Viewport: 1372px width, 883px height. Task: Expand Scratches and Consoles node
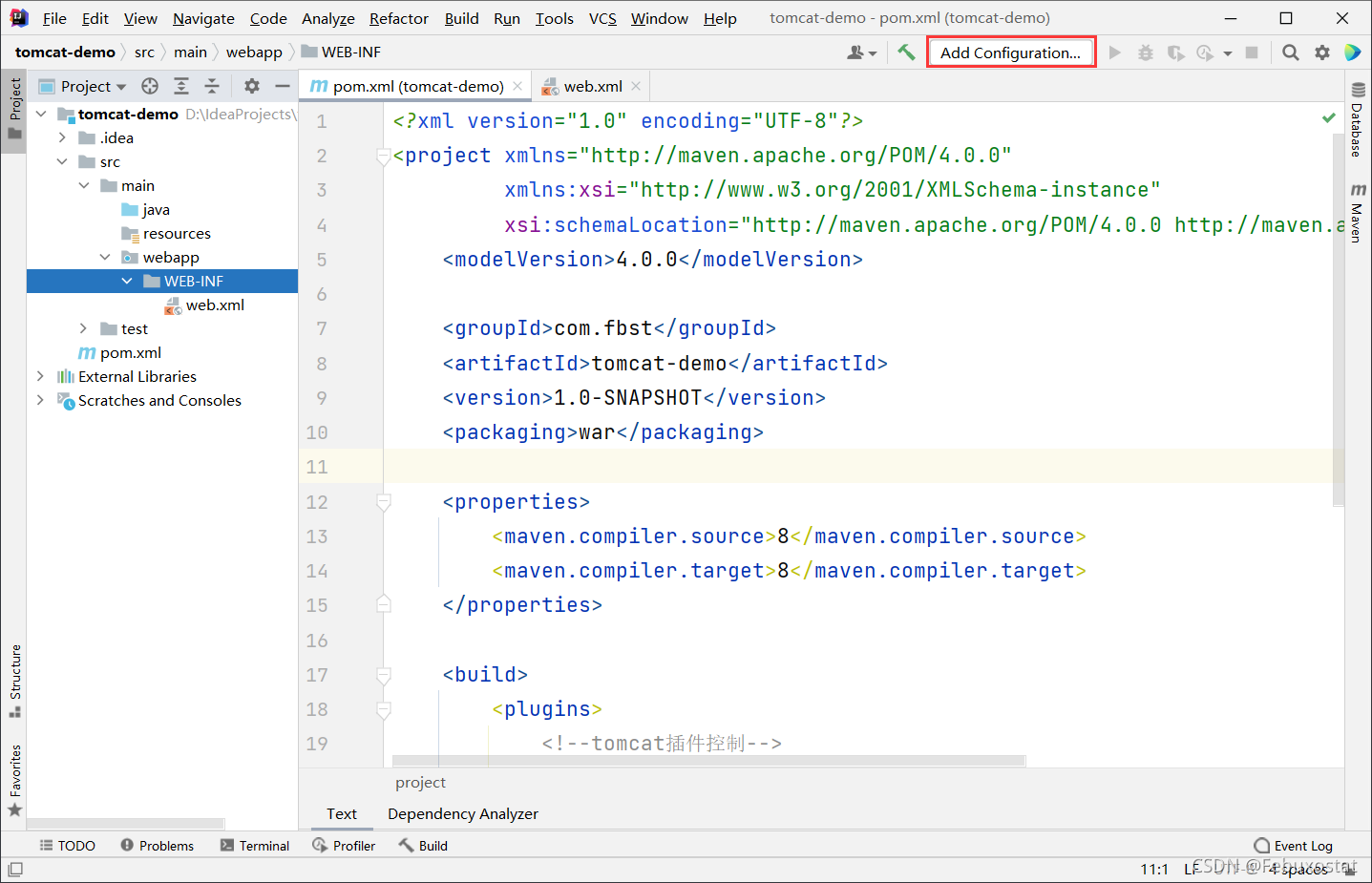pyautogui.click(x=41, y=400)
